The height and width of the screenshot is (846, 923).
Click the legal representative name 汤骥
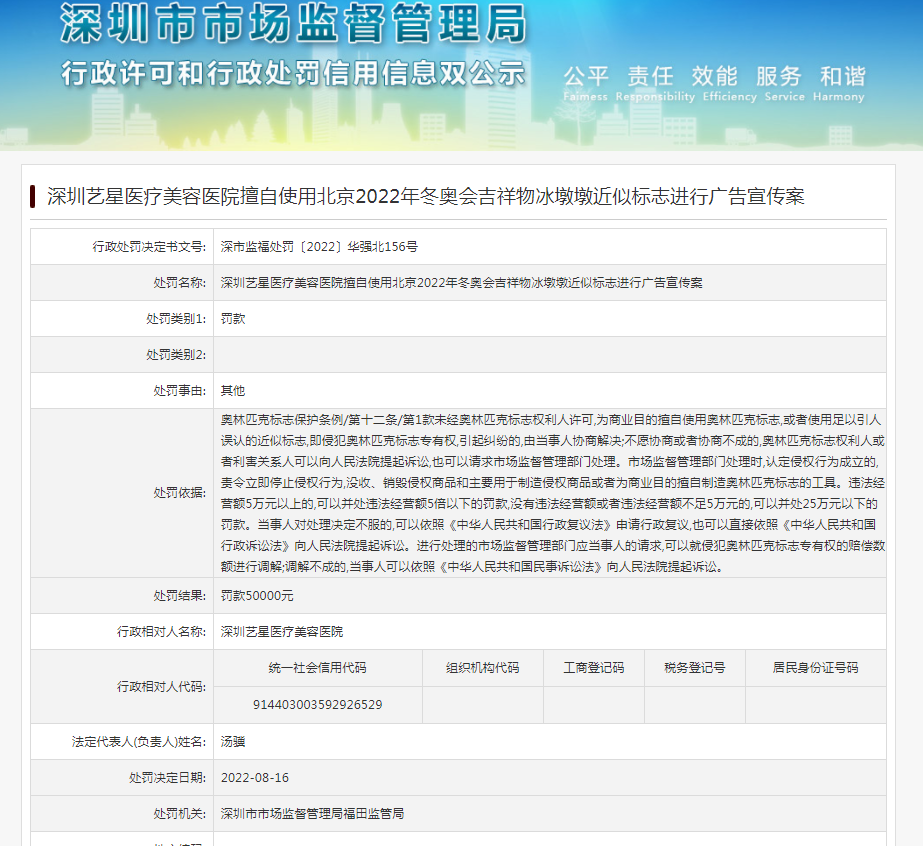(232, 742)
